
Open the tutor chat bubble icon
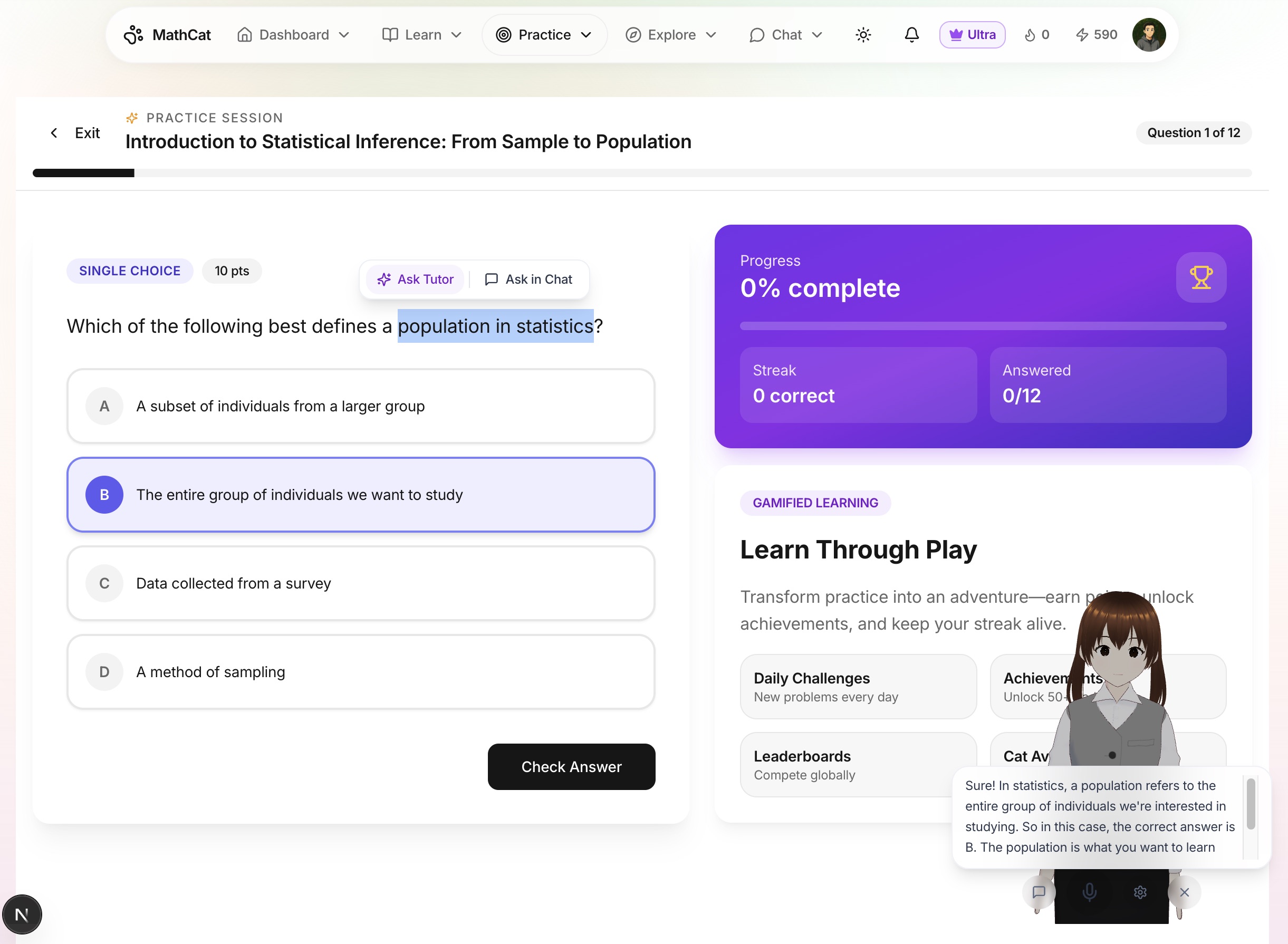pyautogui.click(x=1039, y=892)
